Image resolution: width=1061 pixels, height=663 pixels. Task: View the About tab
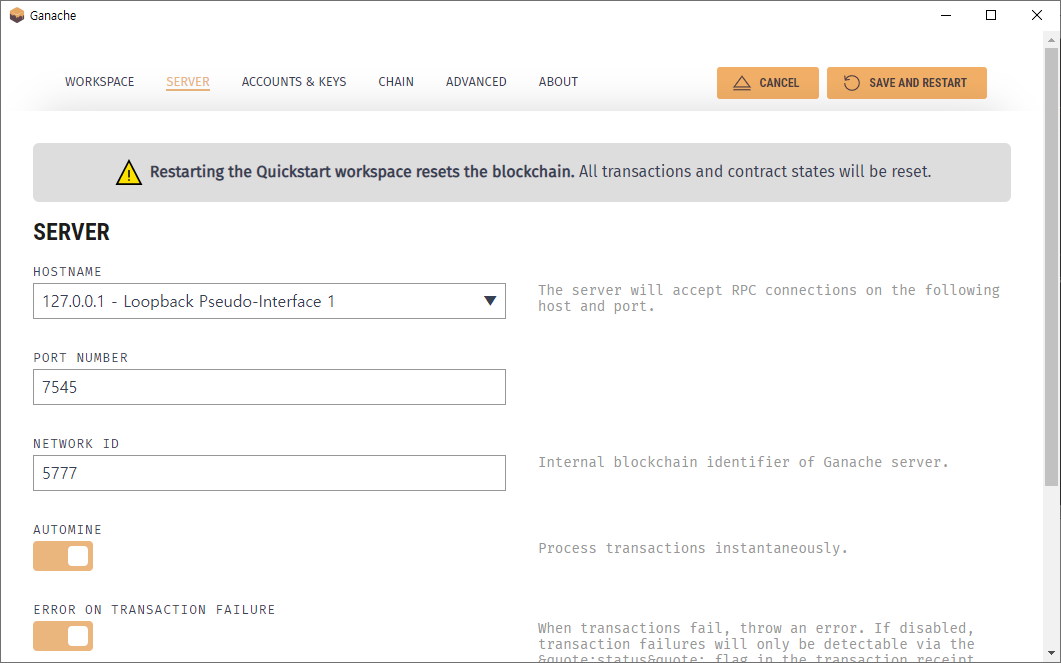(x=558, y=82)
